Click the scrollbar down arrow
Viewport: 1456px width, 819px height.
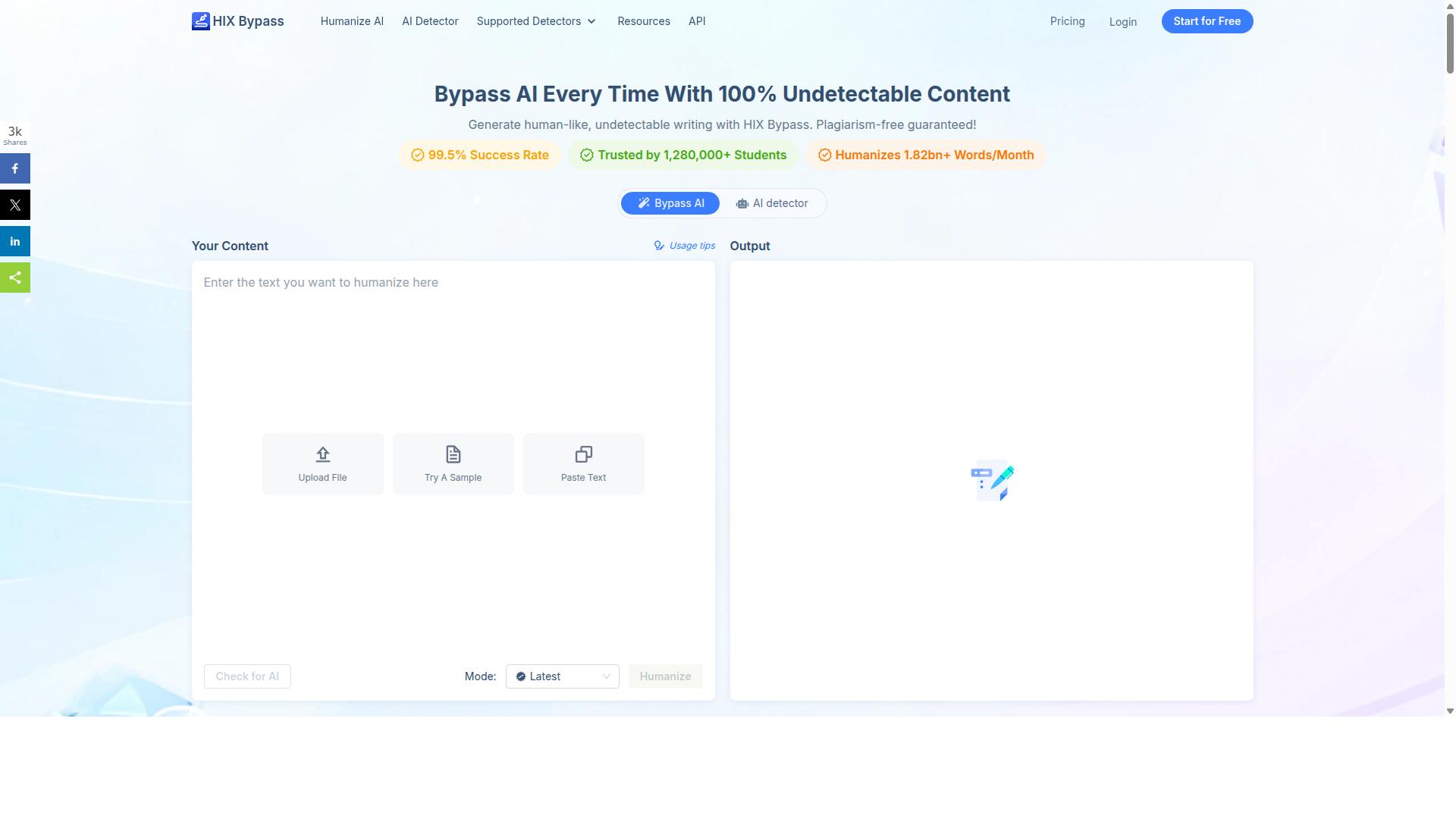[1450, 711]
